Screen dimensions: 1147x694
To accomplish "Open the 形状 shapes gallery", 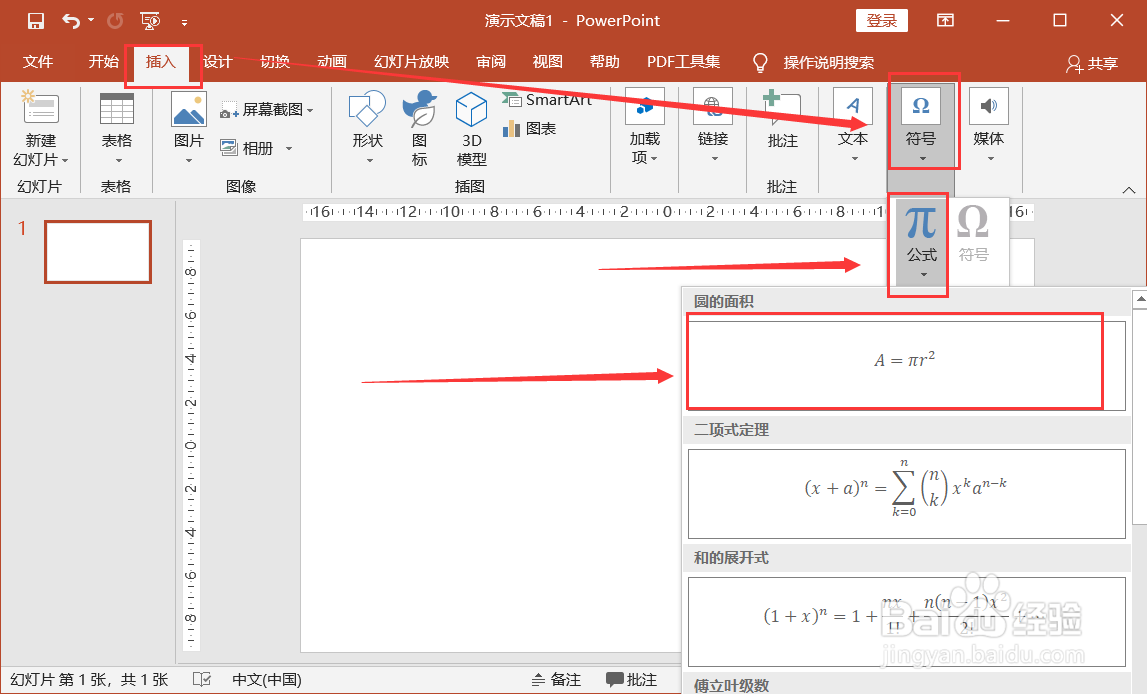I will [x=367, y=129].
